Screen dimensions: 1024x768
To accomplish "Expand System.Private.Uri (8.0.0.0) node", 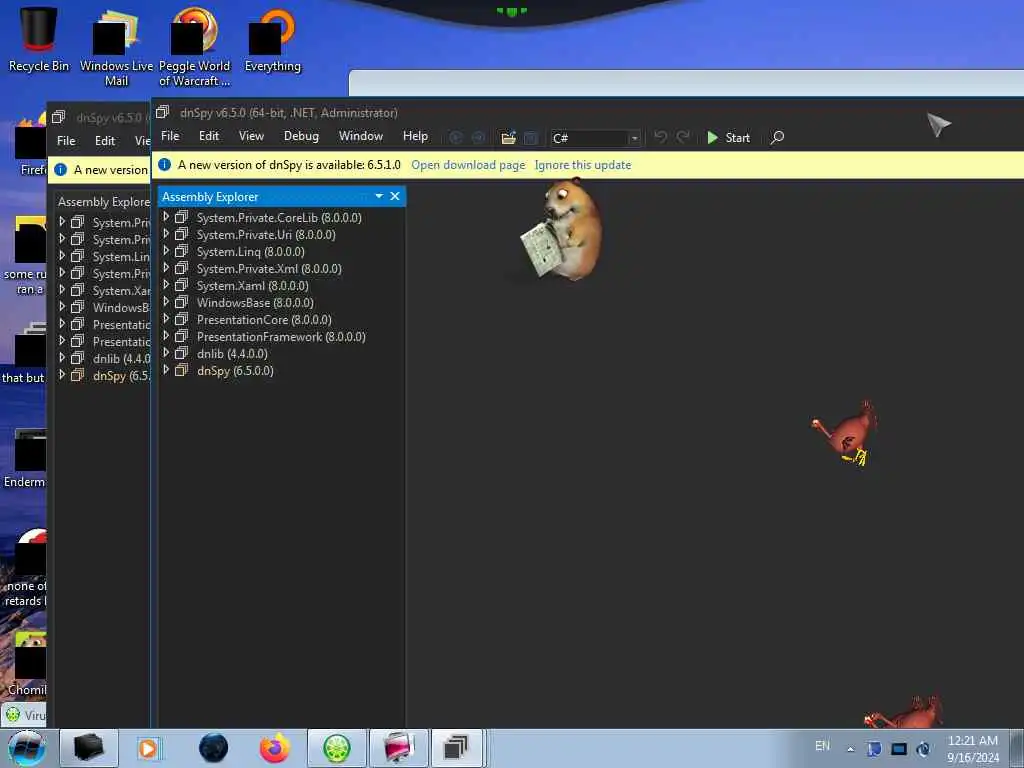I will point(166,234).
